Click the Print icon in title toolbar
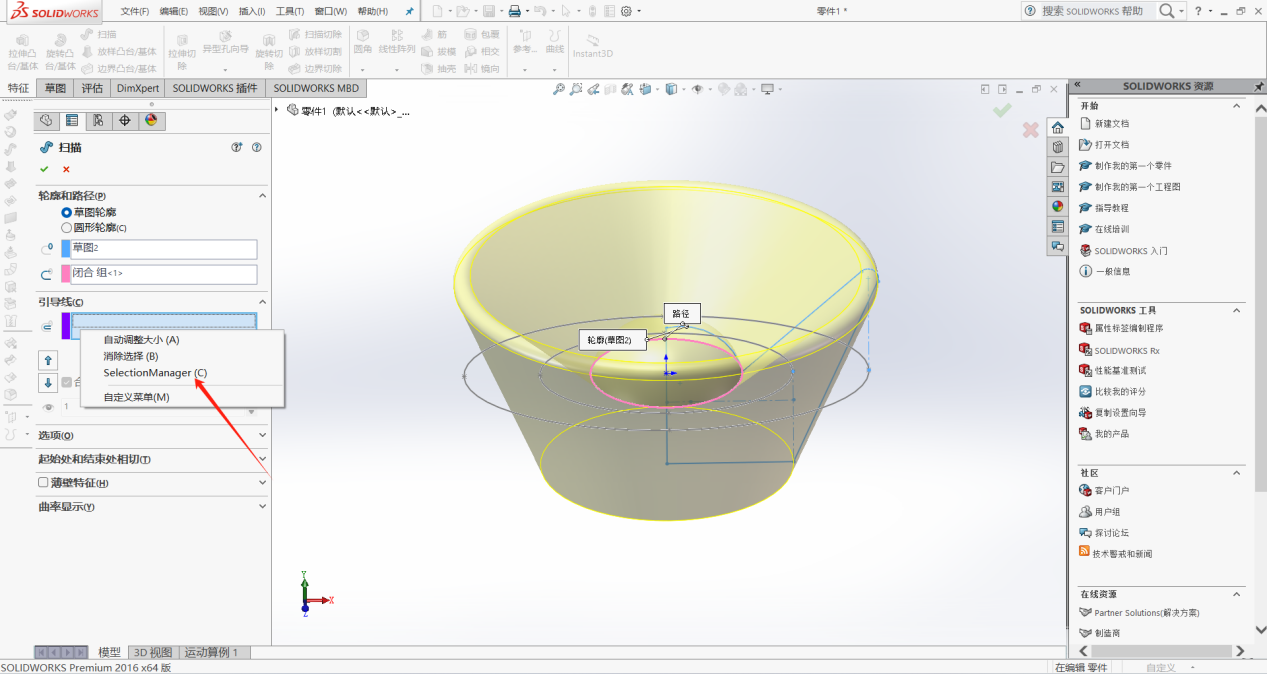 pyautogui.click(x=514, y=11)
